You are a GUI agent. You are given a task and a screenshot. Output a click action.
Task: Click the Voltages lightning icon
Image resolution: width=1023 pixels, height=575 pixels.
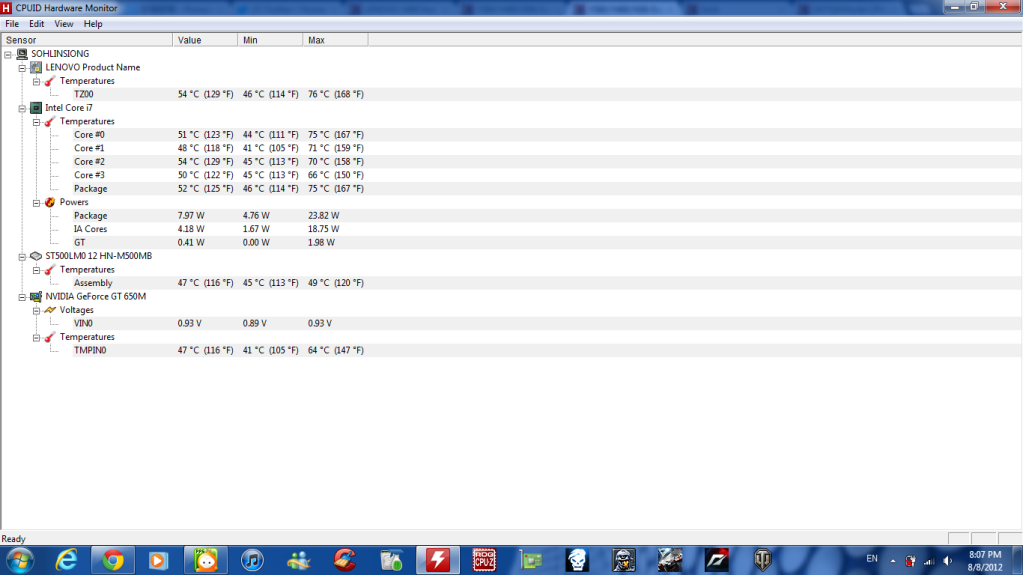point(50,310)
